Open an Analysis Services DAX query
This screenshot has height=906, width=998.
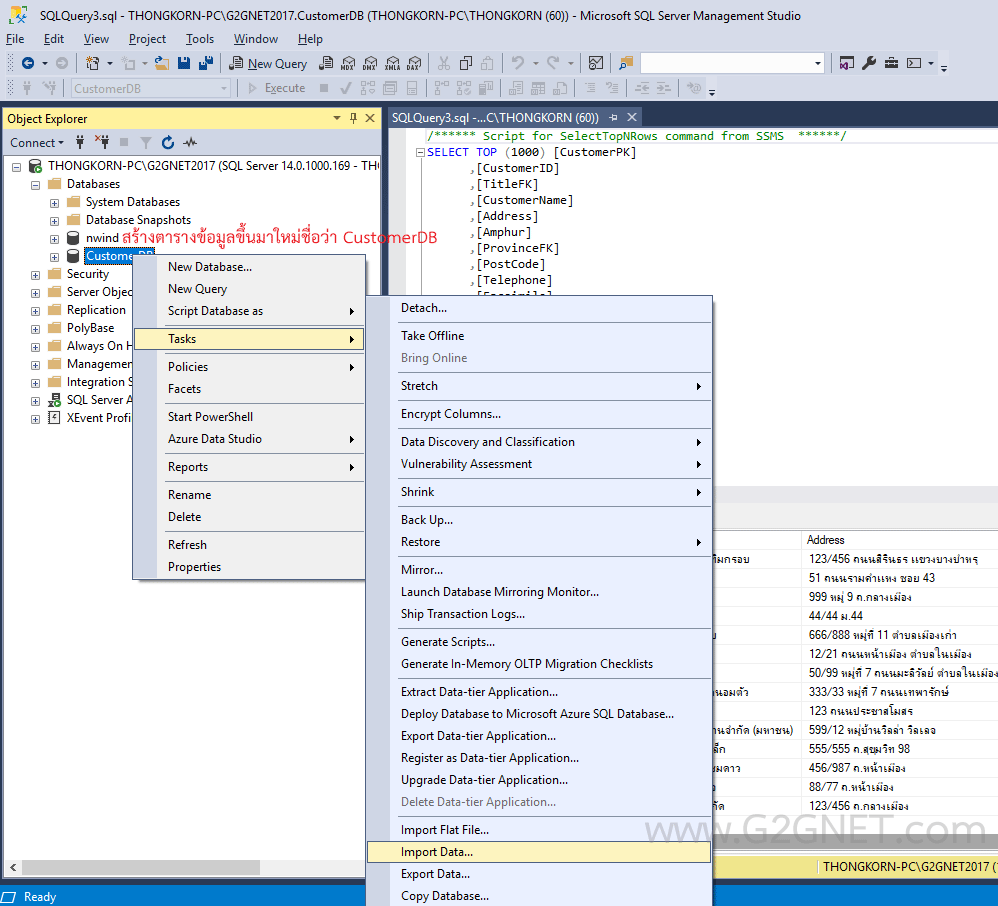coord(414,63)
